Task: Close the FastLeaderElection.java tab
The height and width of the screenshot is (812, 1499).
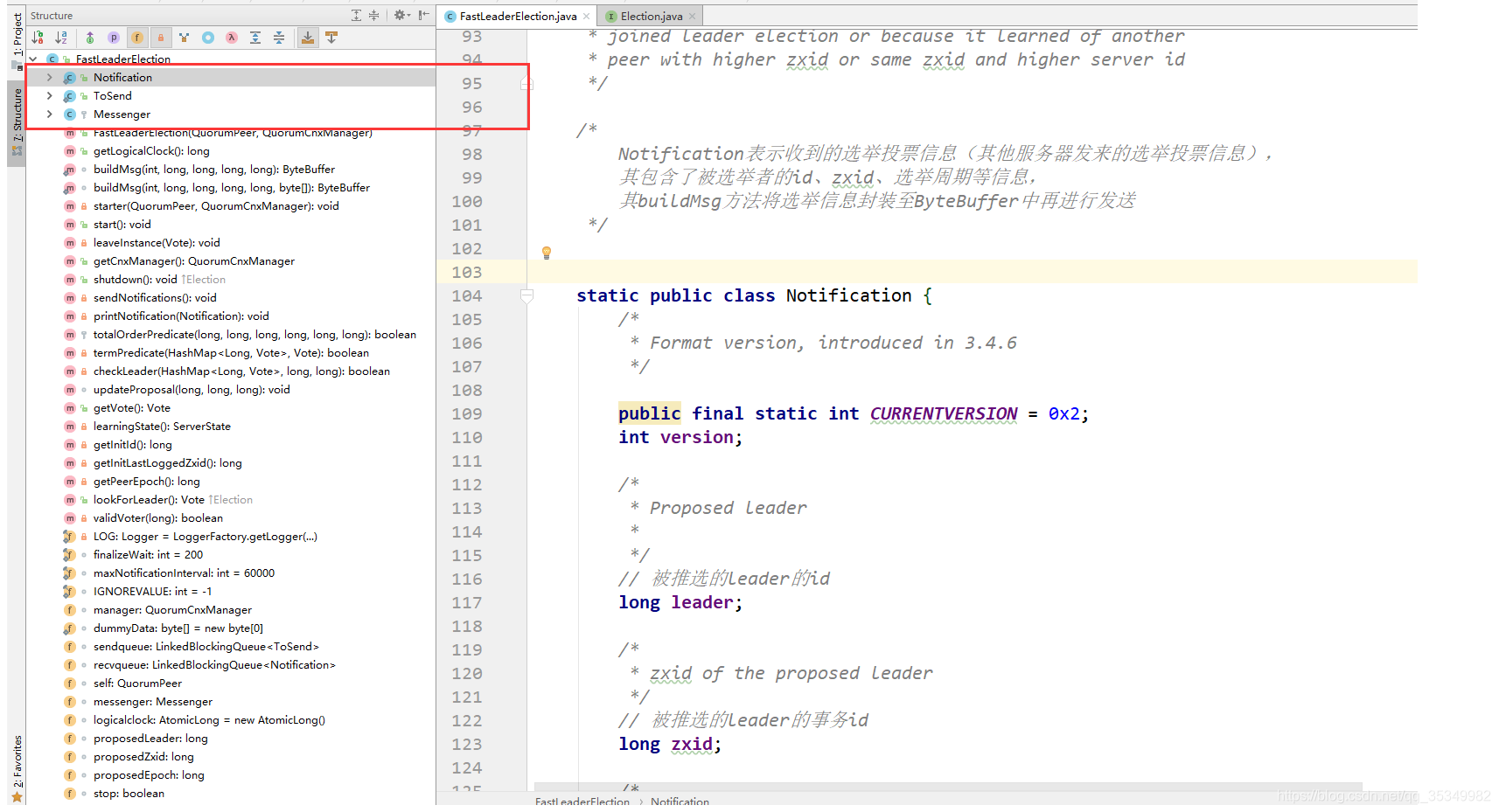Action: click(x=587, y=17)
